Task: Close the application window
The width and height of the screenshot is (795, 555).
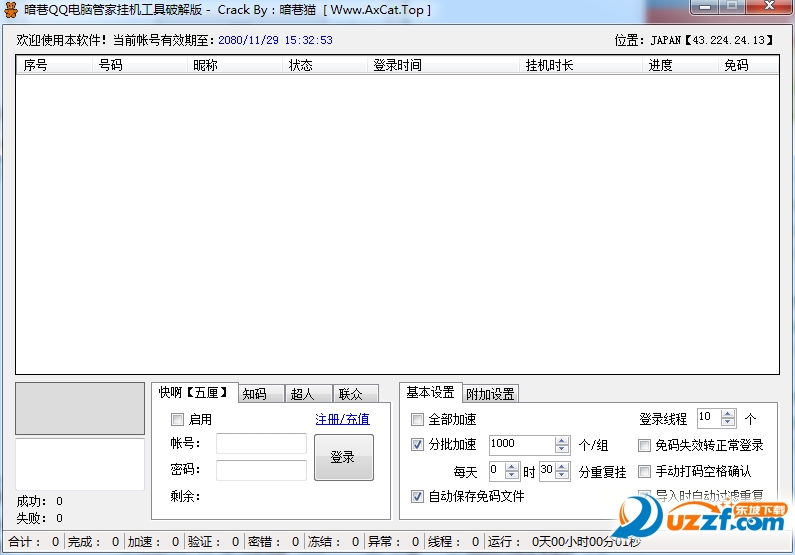Action: click(x=769, y=7)
